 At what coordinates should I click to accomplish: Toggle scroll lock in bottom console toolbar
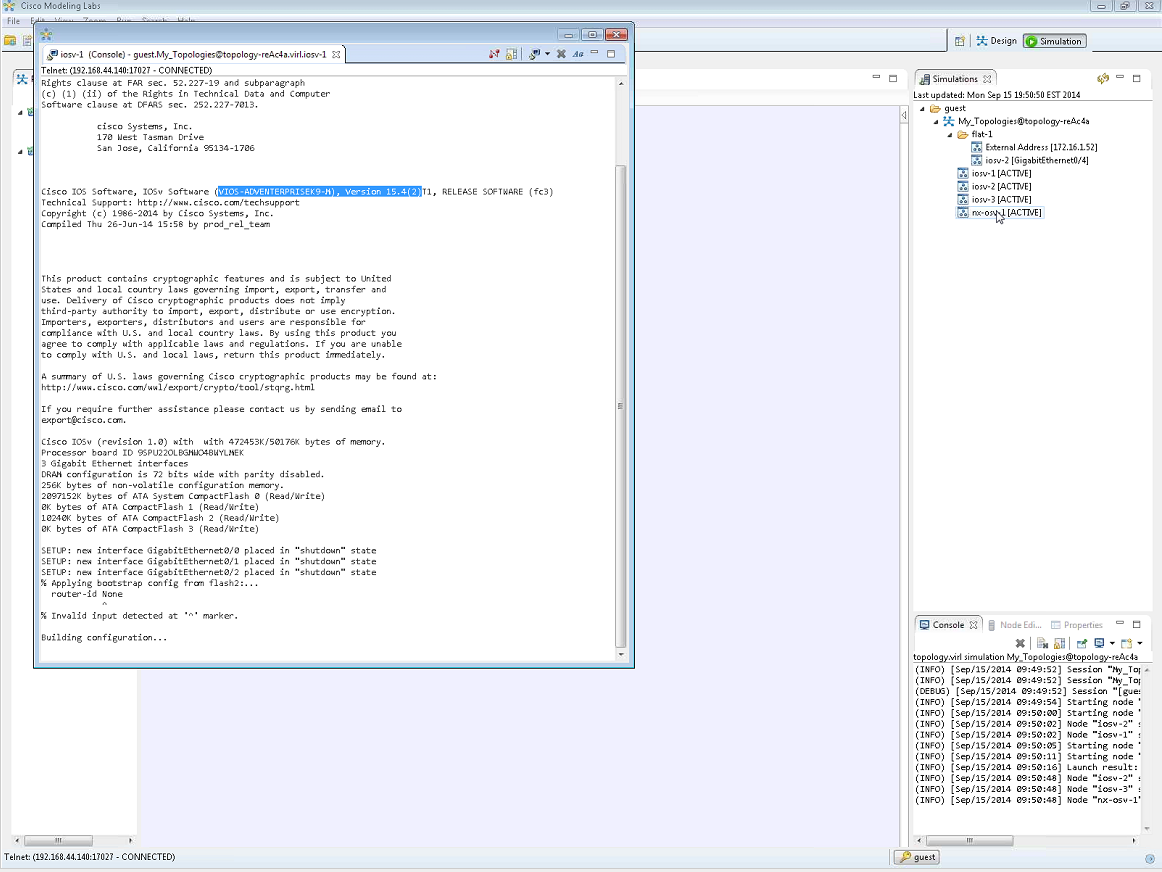pyautogui.click(x=1060, y=643)
